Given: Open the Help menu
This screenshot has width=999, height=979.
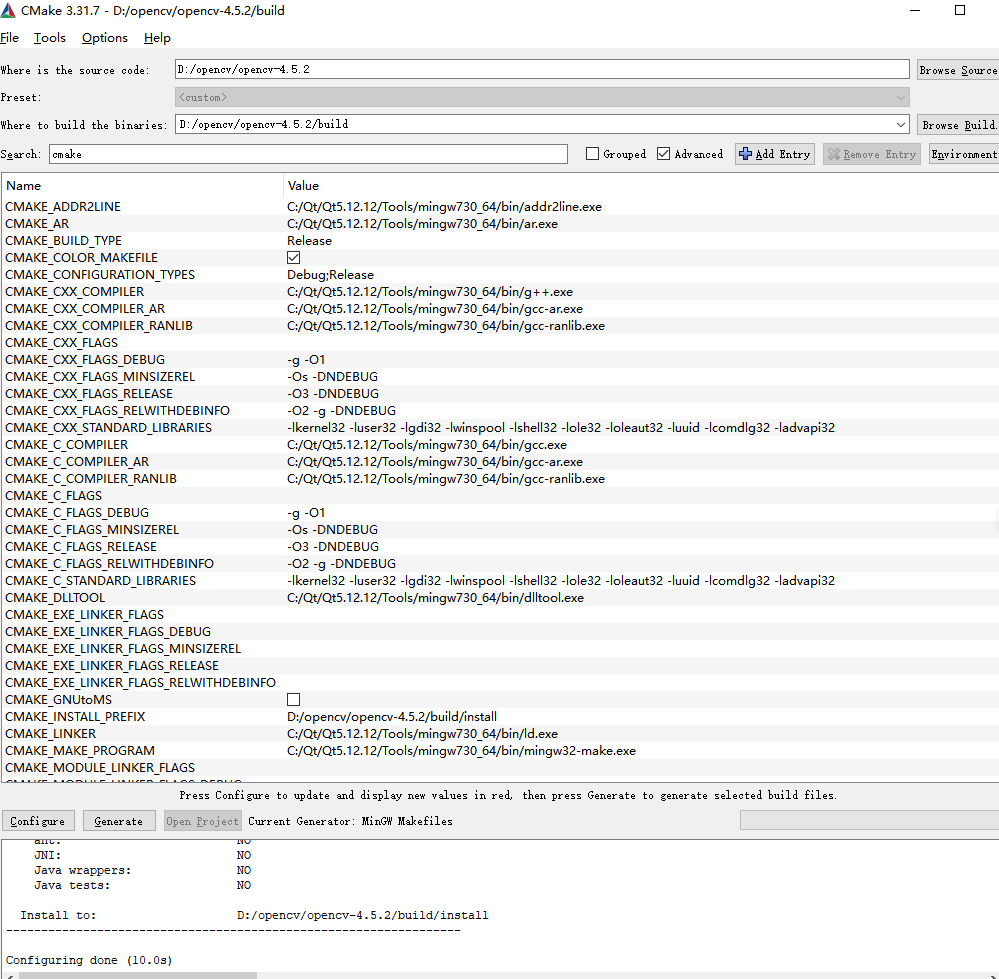Looking at the screenshot, I should 157,38.
